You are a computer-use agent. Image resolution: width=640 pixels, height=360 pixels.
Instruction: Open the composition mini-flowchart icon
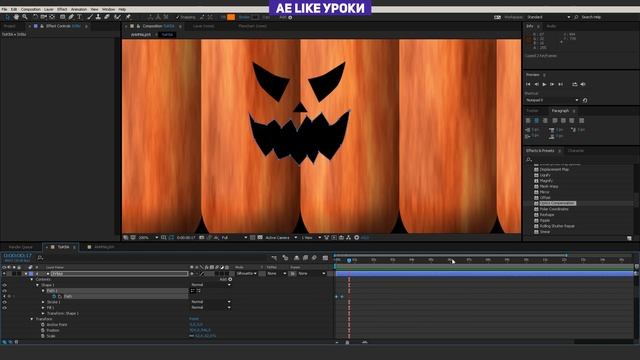[x=274, y=258]
